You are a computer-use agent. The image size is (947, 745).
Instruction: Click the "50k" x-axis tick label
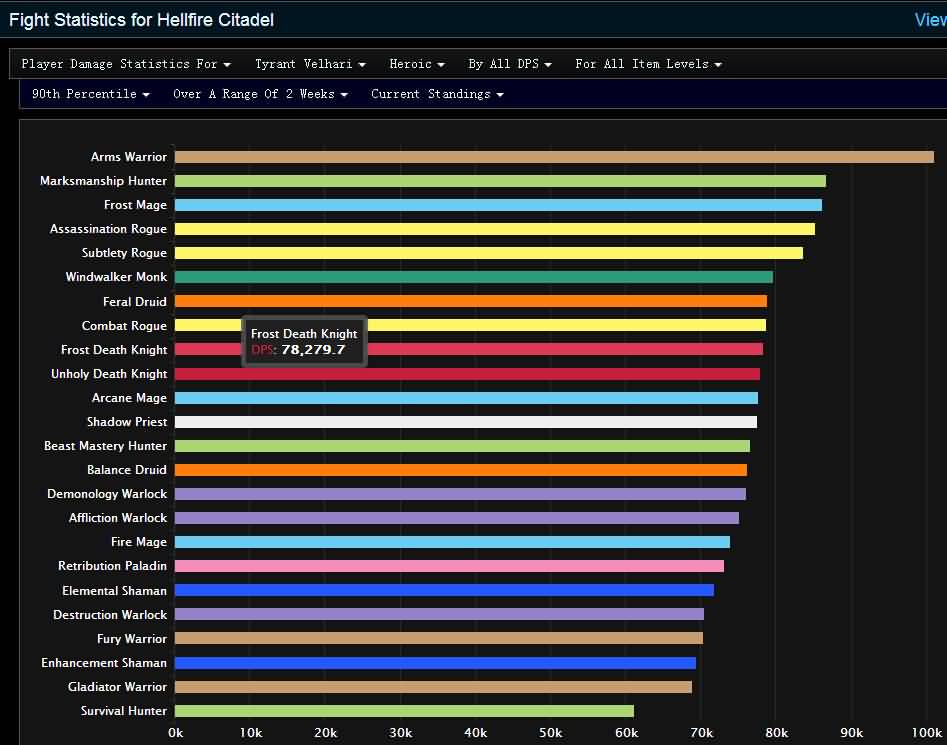coord(550,733)
